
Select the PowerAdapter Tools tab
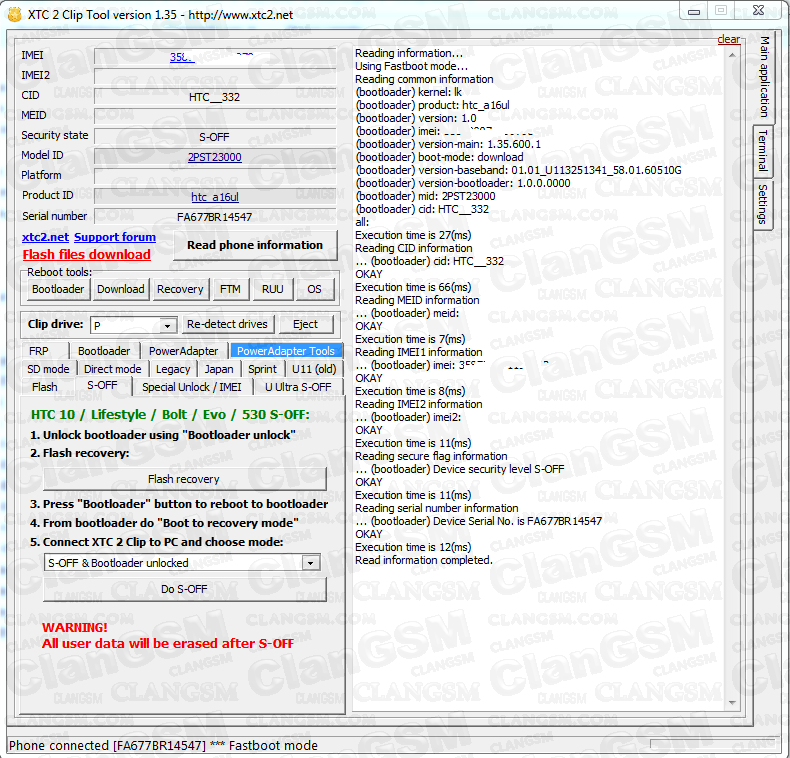(x=286, y=351)
